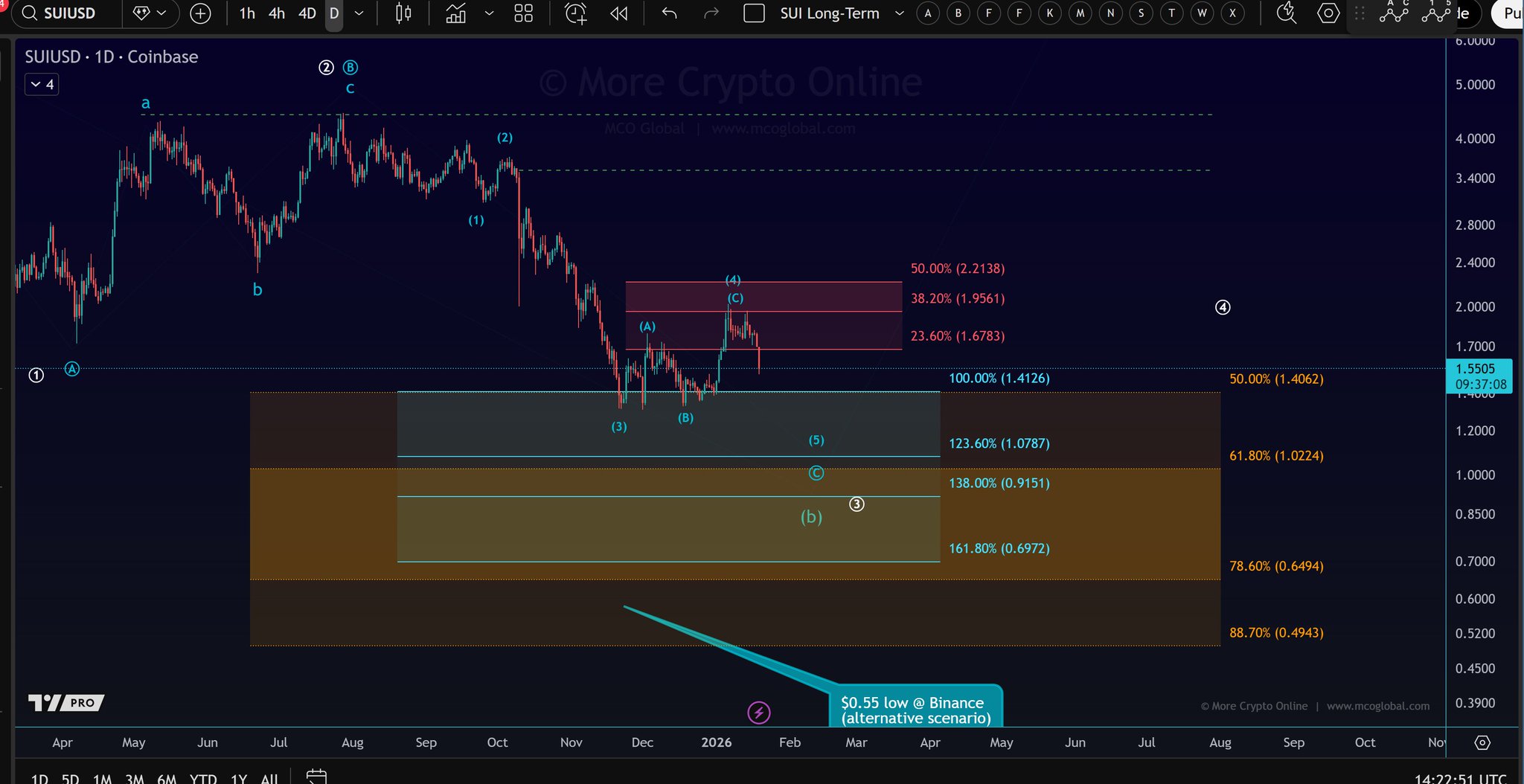Open the SUI Long-Term layout dropdown
This screenshot has height=784, width=1524.
point(900,13)
